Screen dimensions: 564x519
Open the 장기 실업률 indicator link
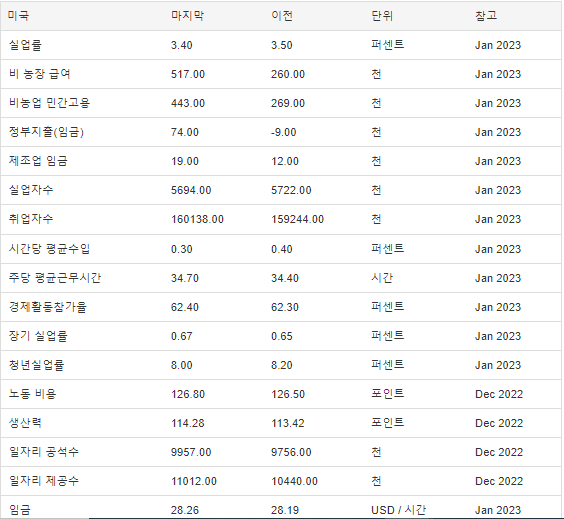38,336
